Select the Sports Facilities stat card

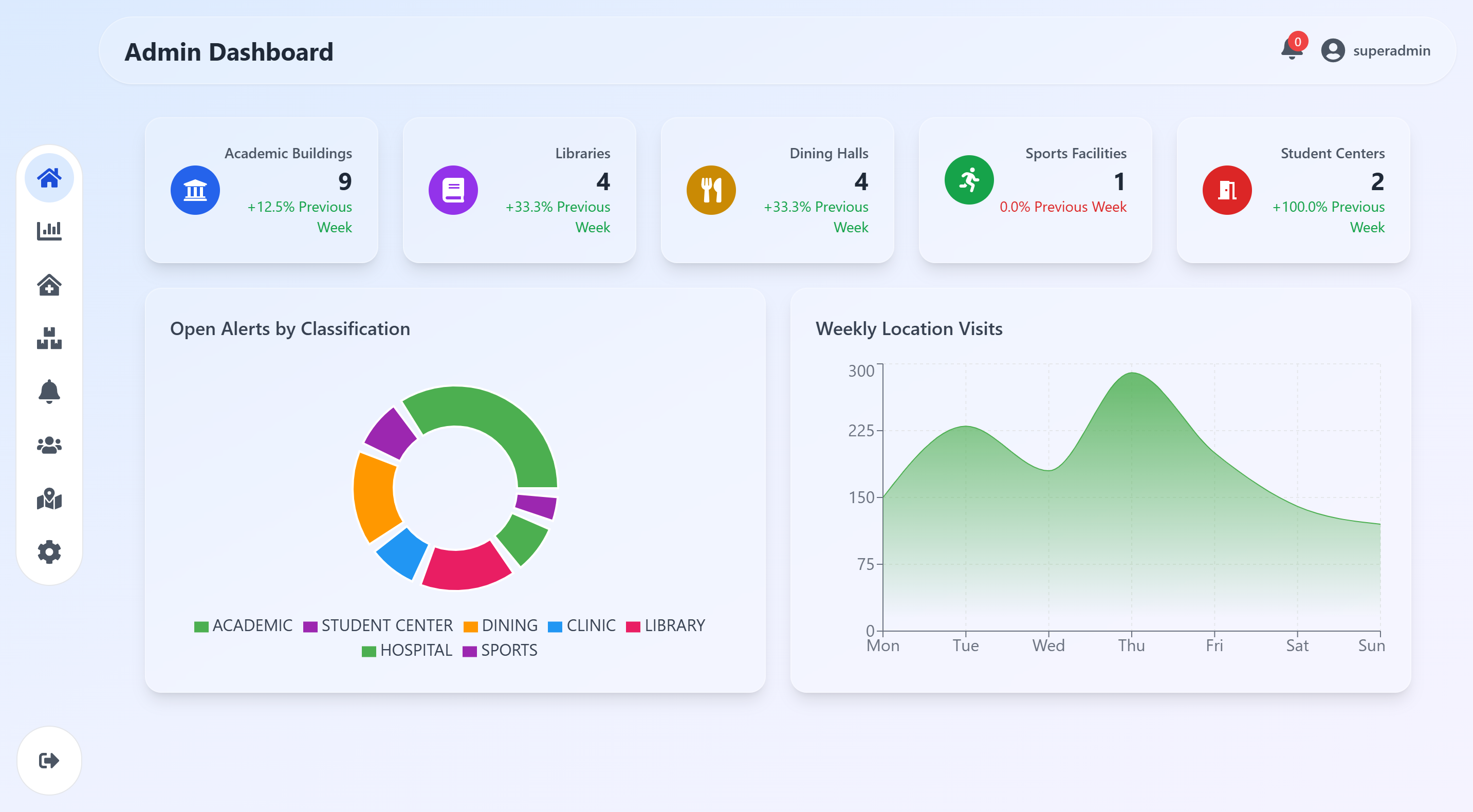(x=1035, y=190)
